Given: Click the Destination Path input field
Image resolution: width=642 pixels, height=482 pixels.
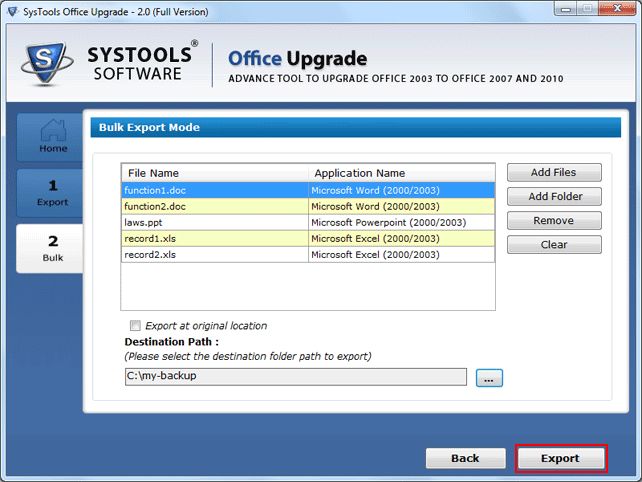Looking at the screenshot, I should 296,376.
